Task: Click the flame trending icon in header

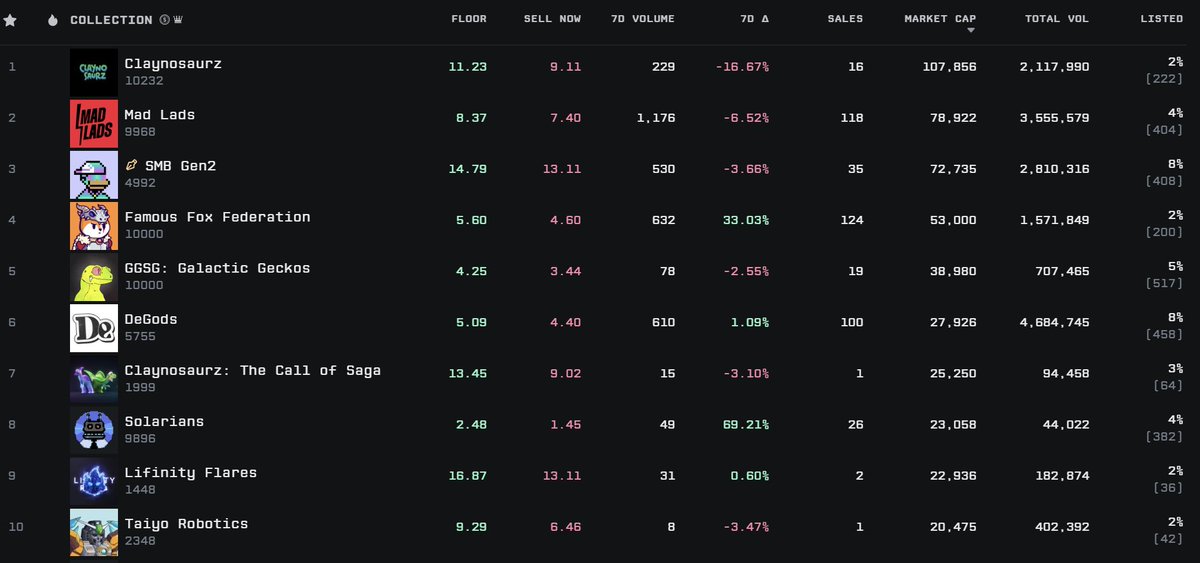Action: pyautogui.click(x=53, y=20)
